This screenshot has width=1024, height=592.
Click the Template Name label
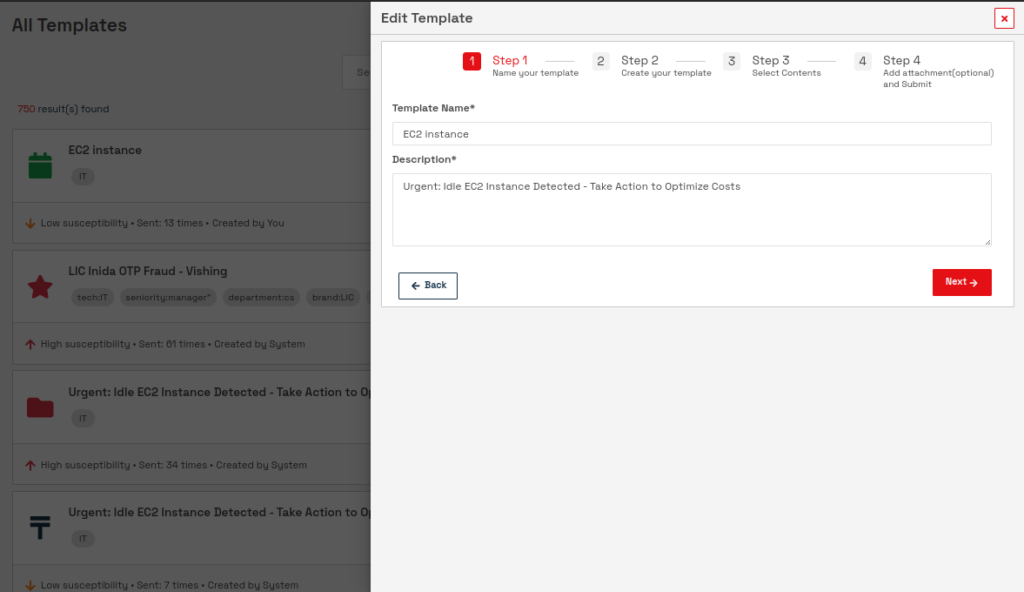point(433,108)
